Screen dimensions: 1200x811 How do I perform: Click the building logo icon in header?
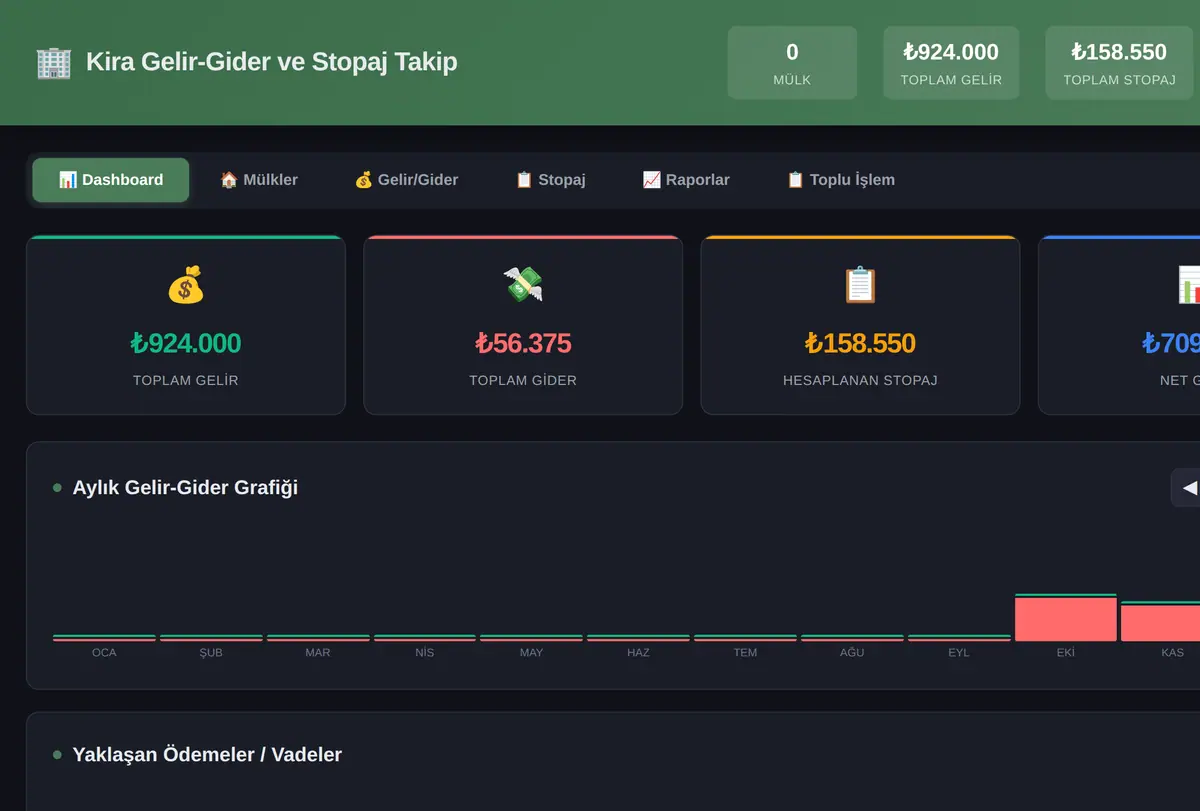click(53, 62)
